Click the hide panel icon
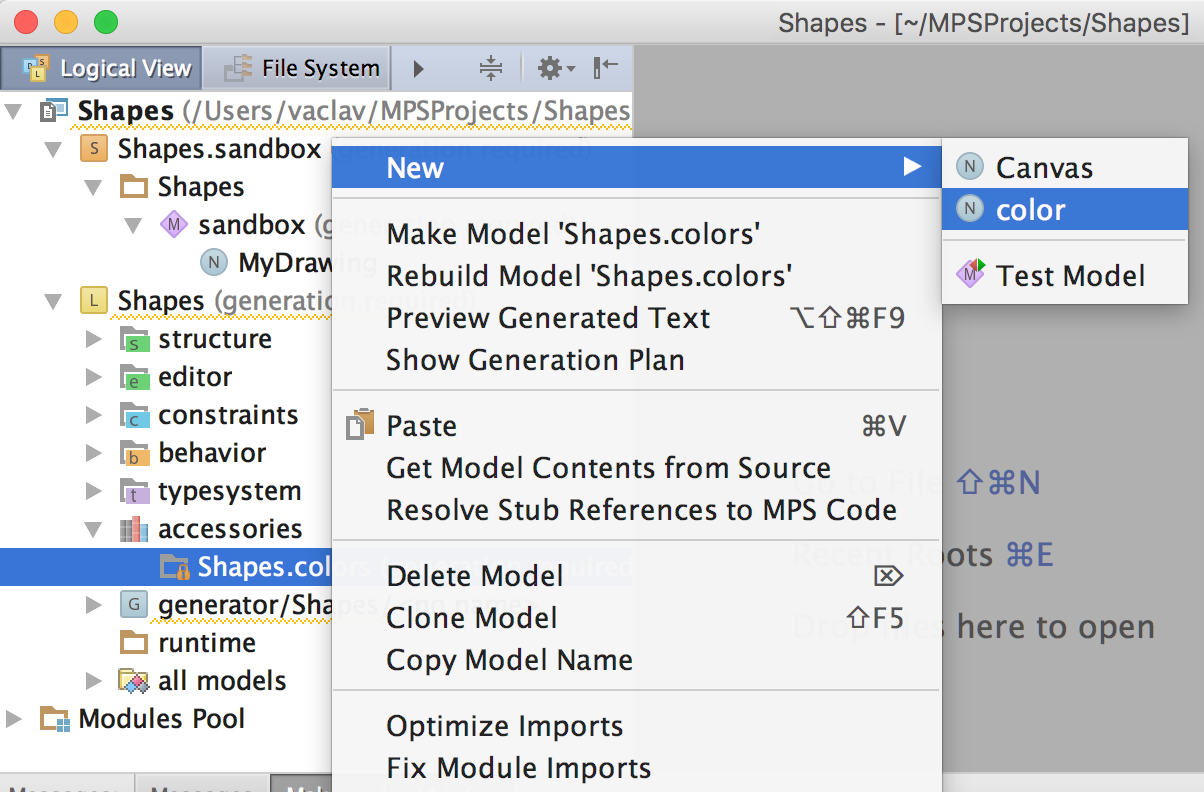Screen dimensions: 1204x792 click(x=606, y=68)
